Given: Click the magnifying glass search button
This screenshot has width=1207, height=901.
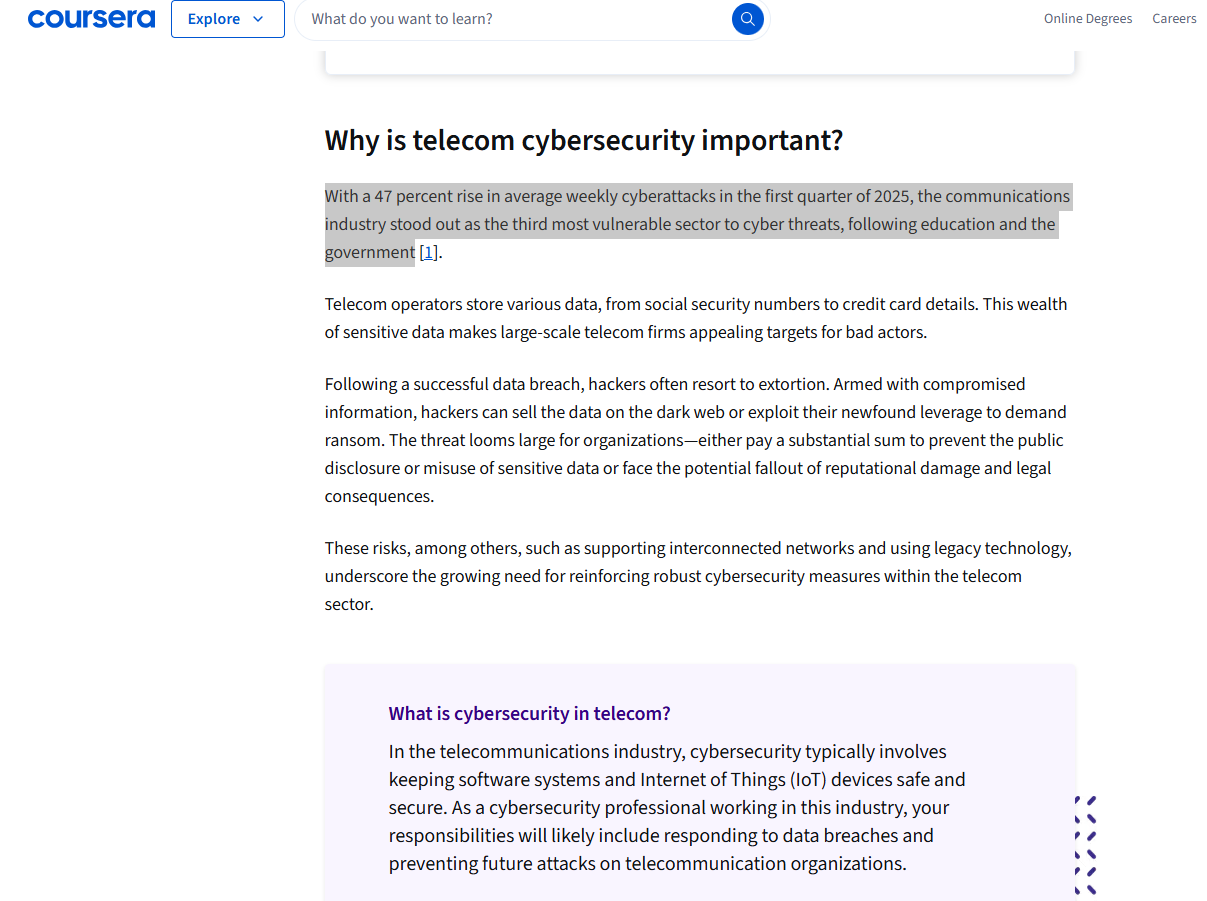Looking at the screenshot, I should tap(747, 19).
